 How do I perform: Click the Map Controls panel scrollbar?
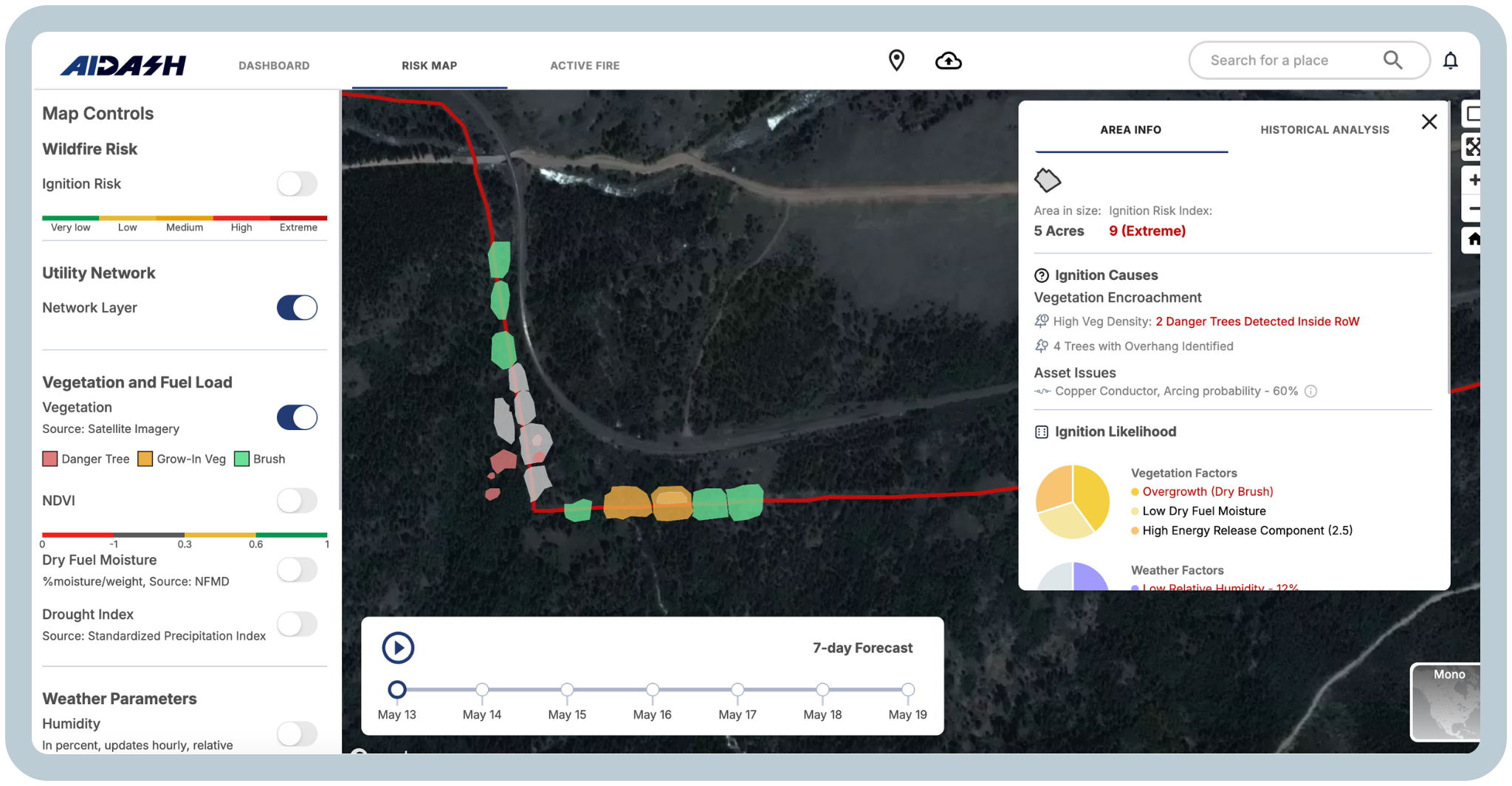pos(340,299)
